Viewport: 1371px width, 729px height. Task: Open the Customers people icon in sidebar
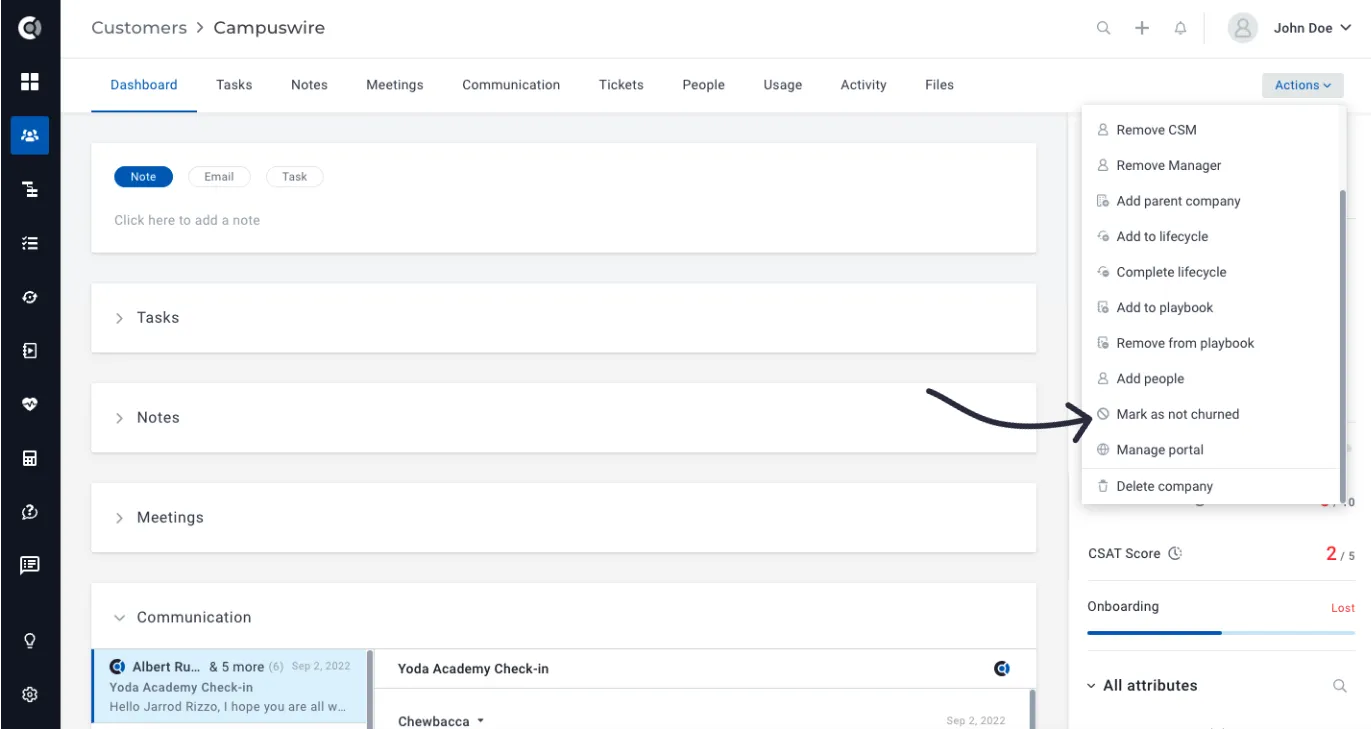pyautogui.click(x=30, y=135)
